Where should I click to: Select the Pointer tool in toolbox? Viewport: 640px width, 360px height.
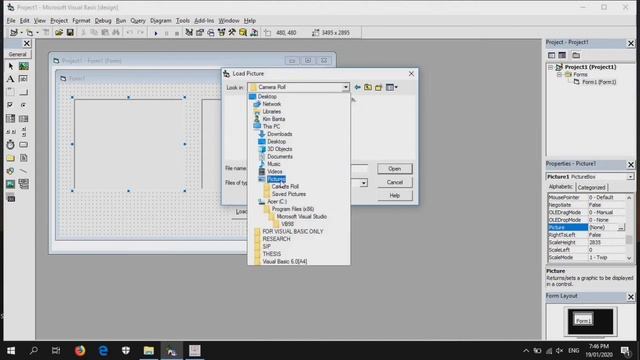click(x=11, y=66)
